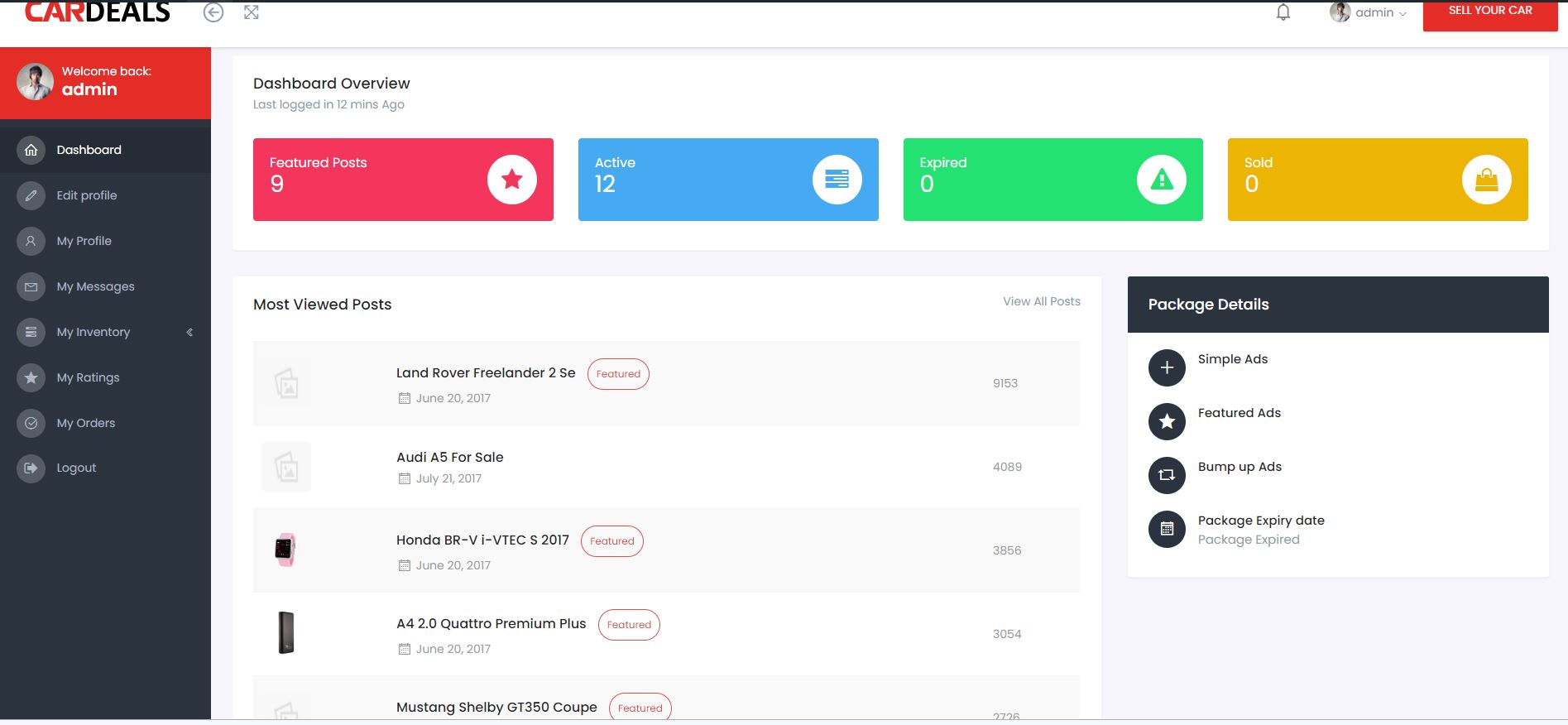Click the Bump up Ads repeat icon

point(1167,475)
